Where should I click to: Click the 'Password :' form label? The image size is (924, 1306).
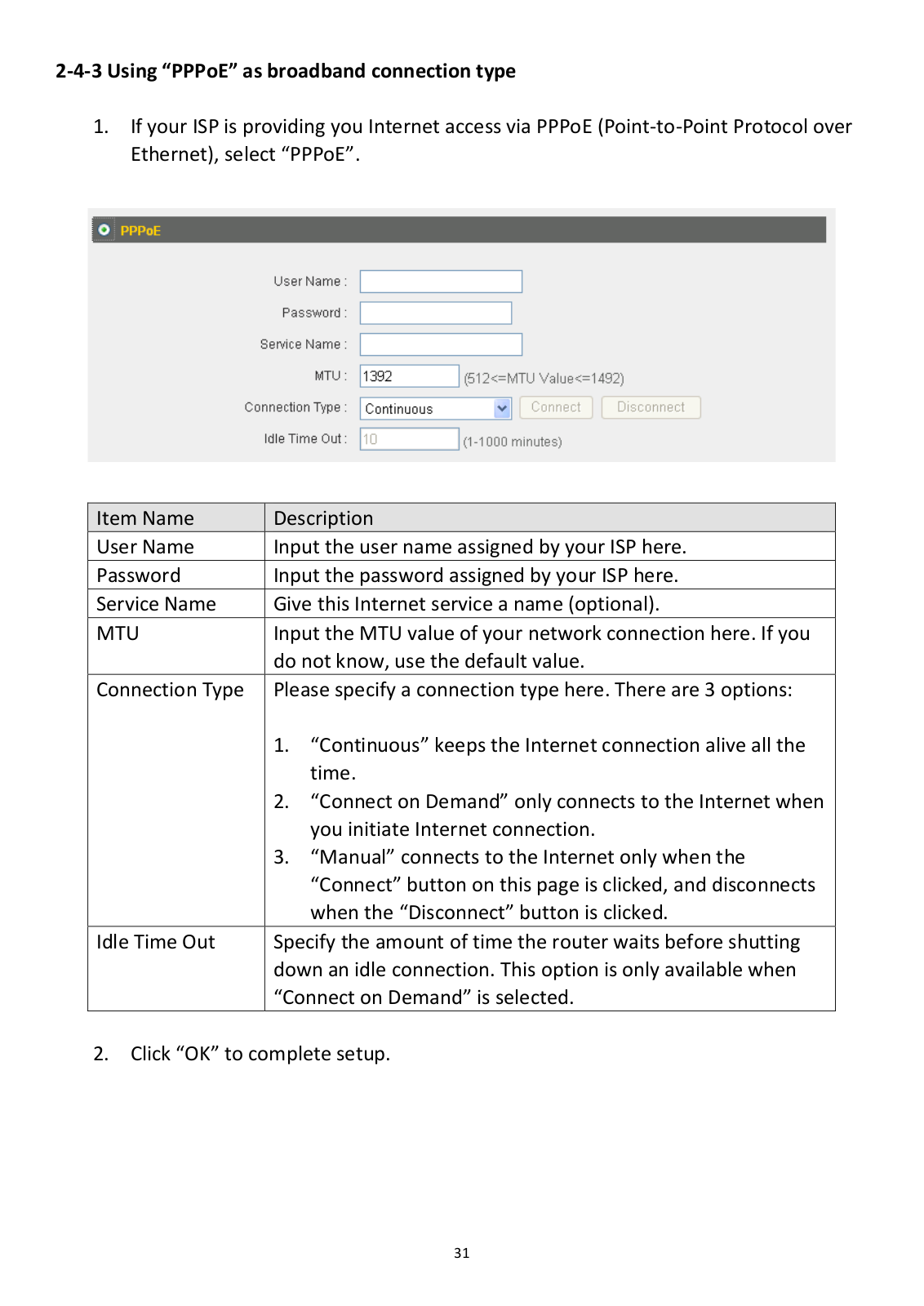[314, 313]
